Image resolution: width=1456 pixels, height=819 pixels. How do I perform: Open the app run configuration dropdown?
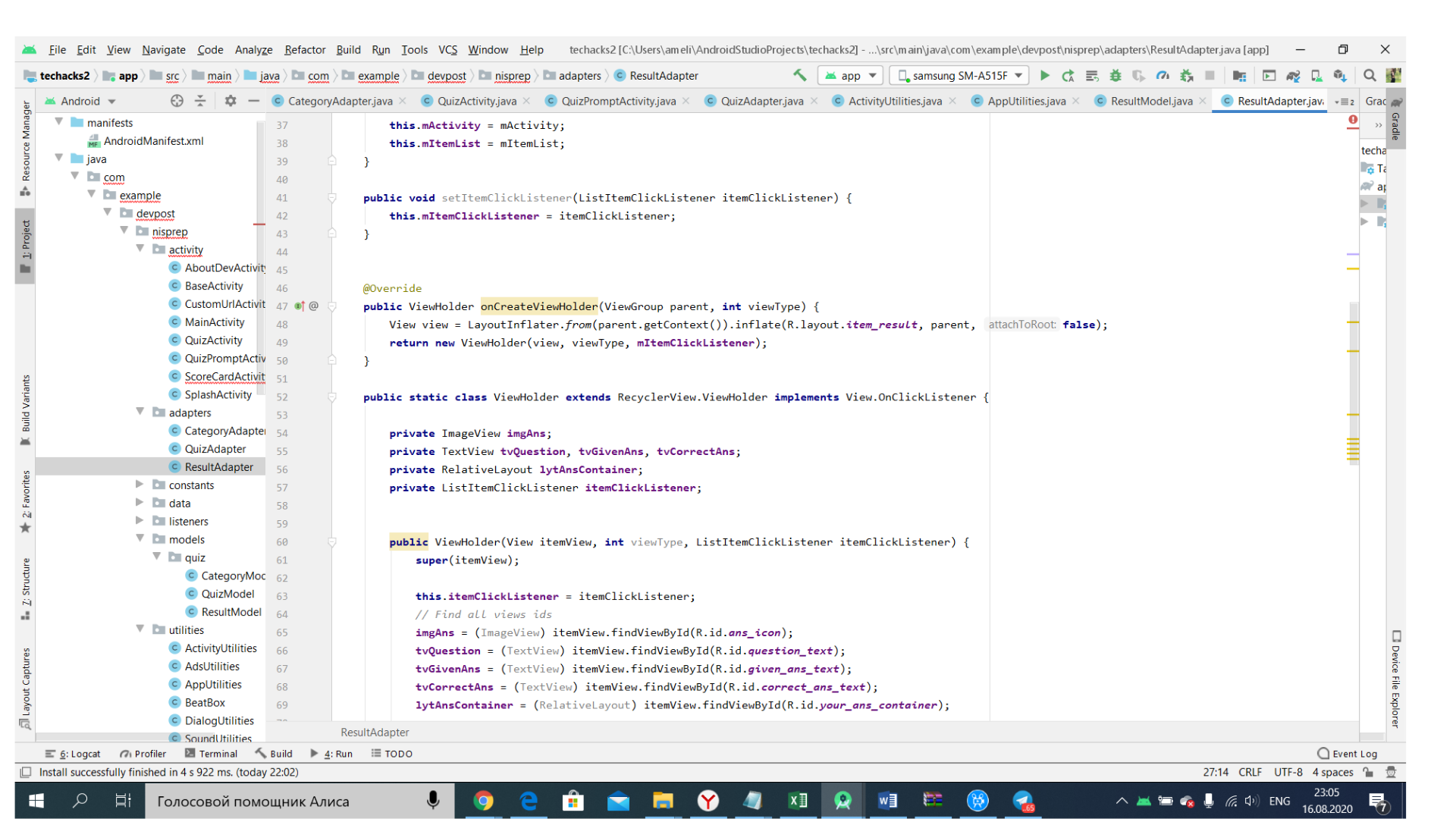click(850, 75)
